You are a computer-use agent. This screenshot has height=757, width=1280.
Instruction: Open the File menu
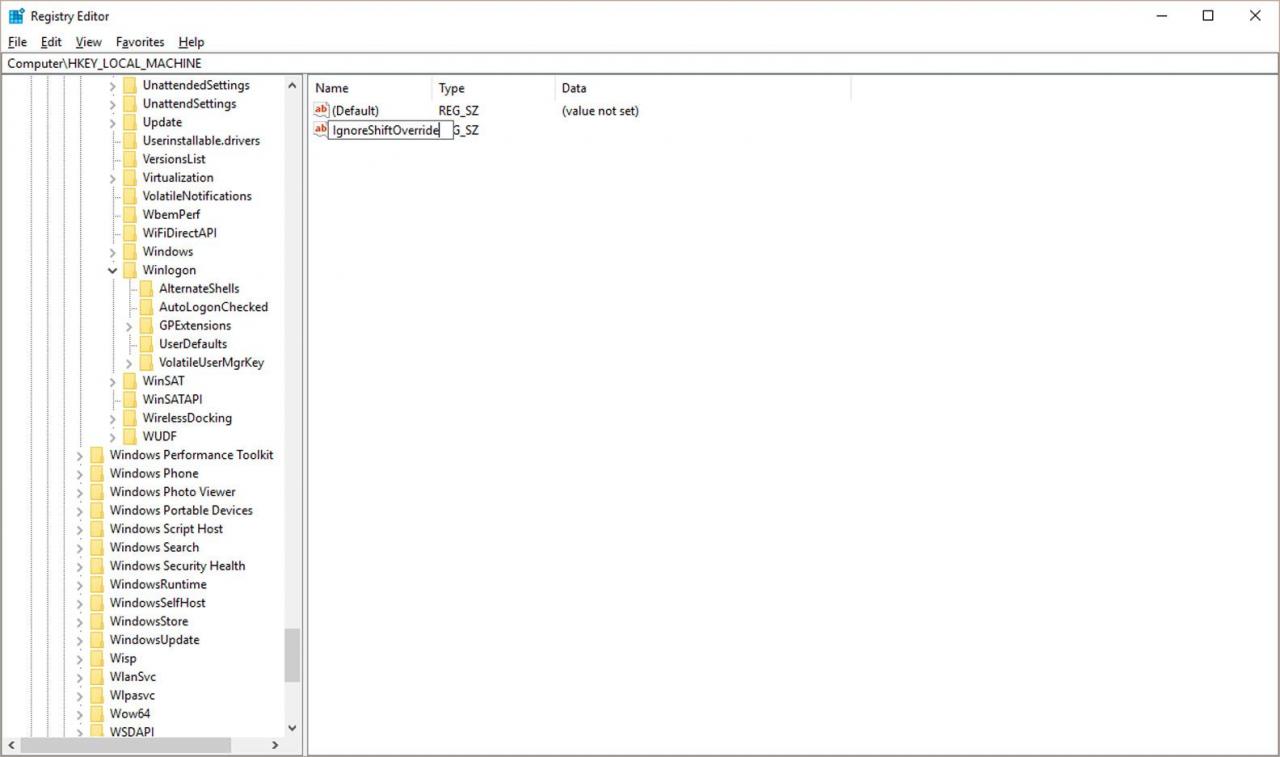17,42
